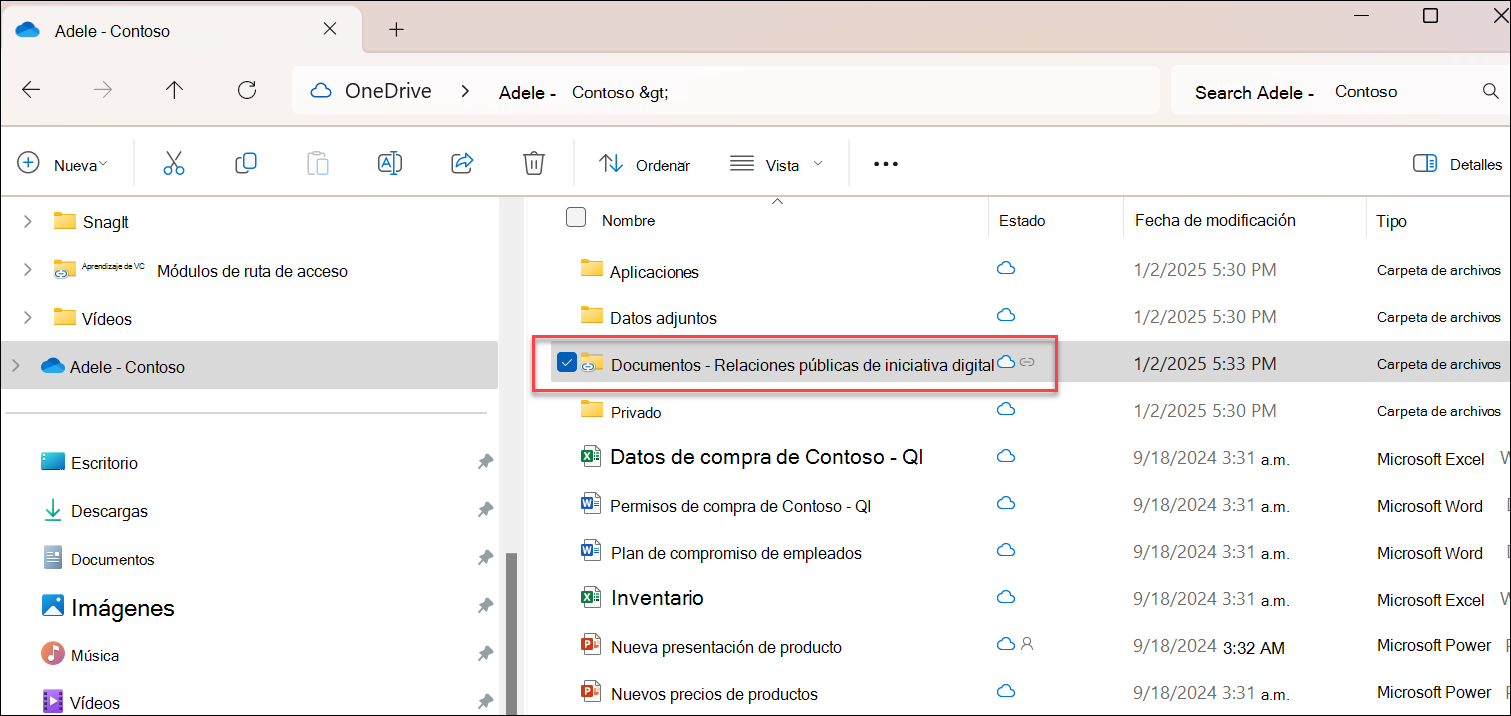Maximize the File Explorer window
Screen dimensions: 1511x716
click(1430, 15)
